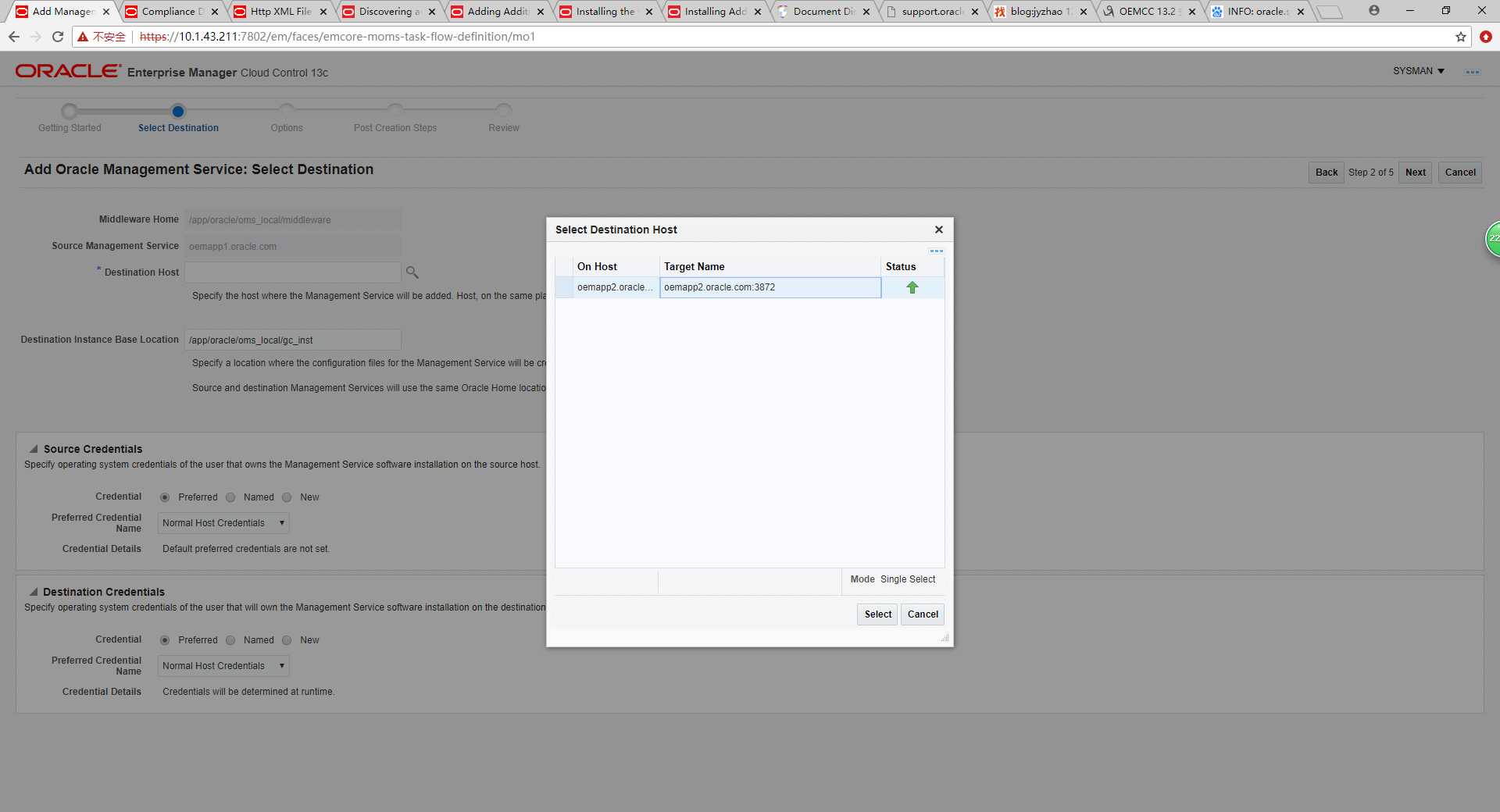The height and width of the screenshot is (812, 1500).
Task: Switch to the OEMCC 13.2 tab
Action: coord(1149,12)
